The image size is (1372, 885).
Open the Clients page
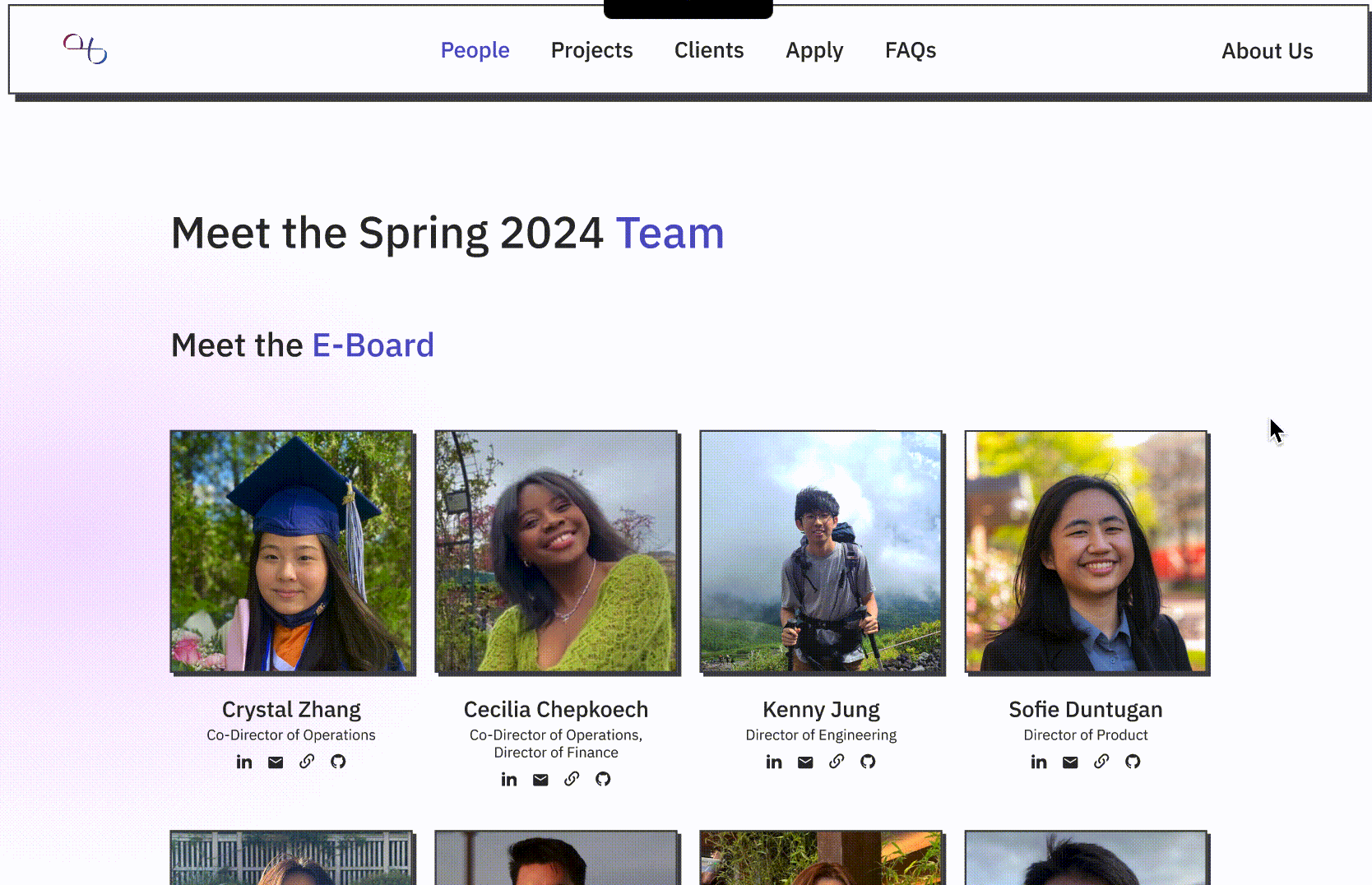tap(708, 50)
